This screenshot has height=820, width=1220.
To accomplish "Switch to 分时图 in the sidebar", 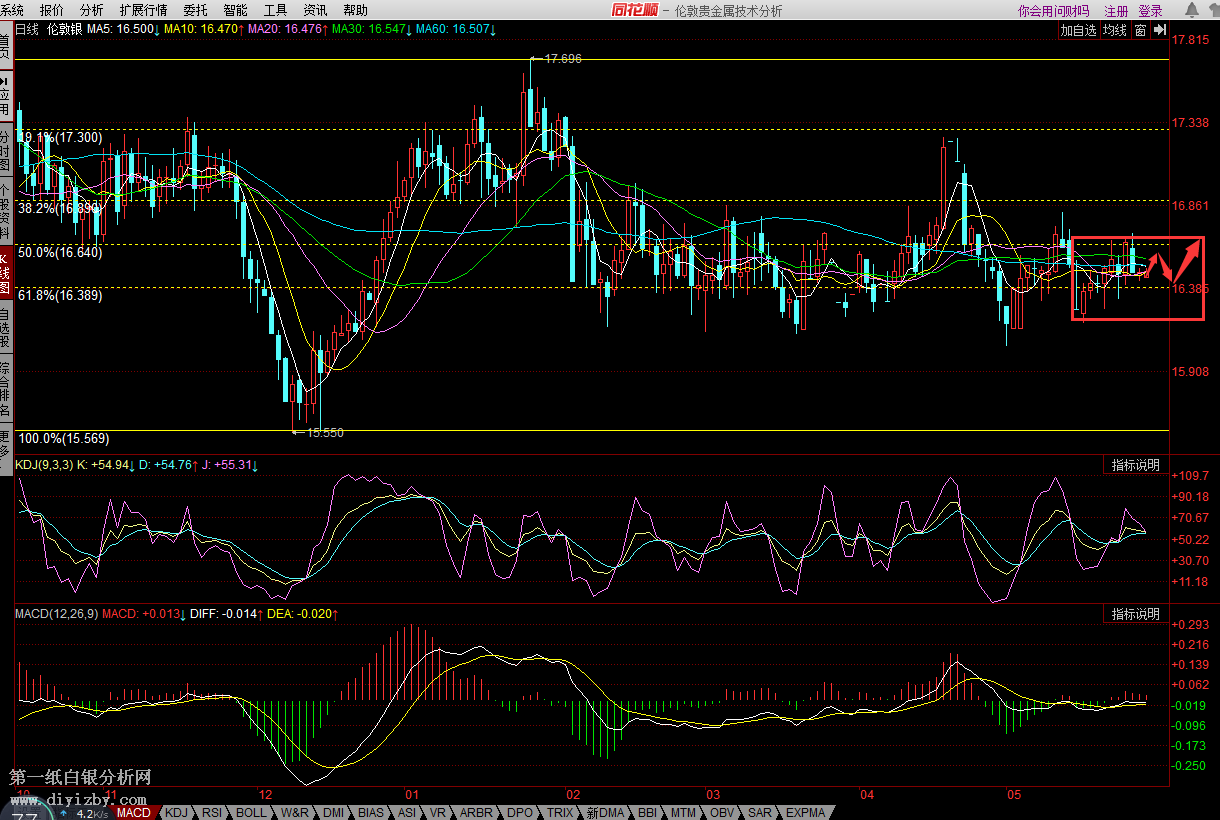I will pos(5,150).
